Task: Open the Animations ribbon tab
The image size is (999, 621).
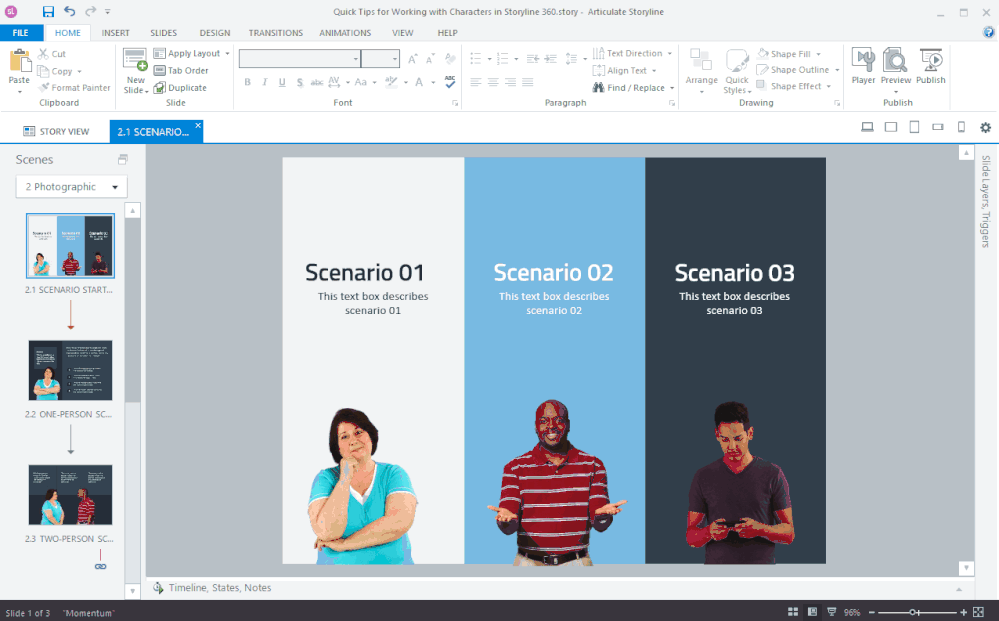Action: point(345,33)
